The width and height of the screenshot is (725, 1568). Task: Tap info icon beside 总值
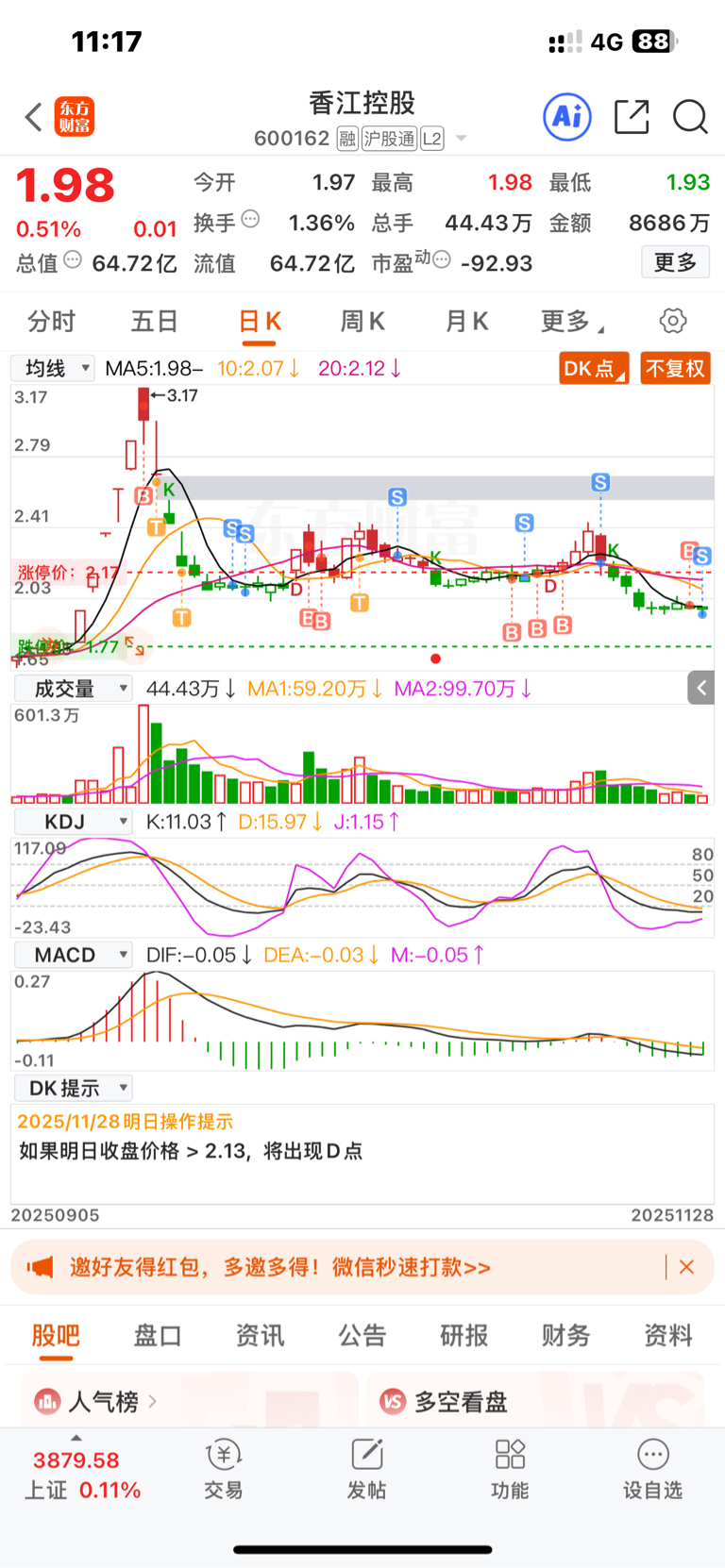tap(73, 259)
